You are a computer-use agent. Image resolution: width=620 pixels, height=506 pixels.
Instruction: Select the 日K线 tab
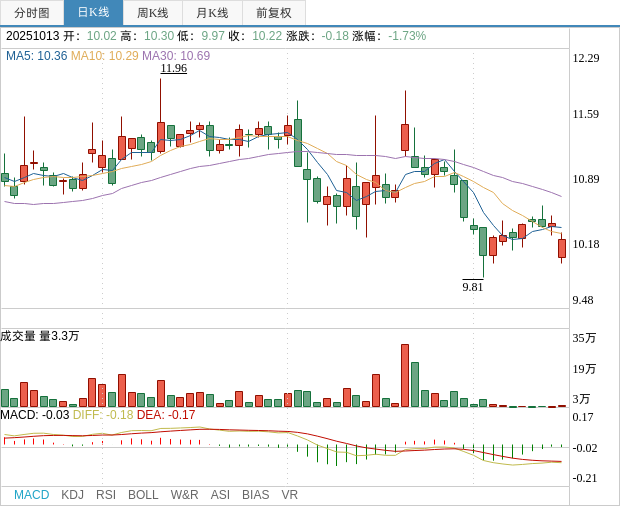(x=93, y=13)
